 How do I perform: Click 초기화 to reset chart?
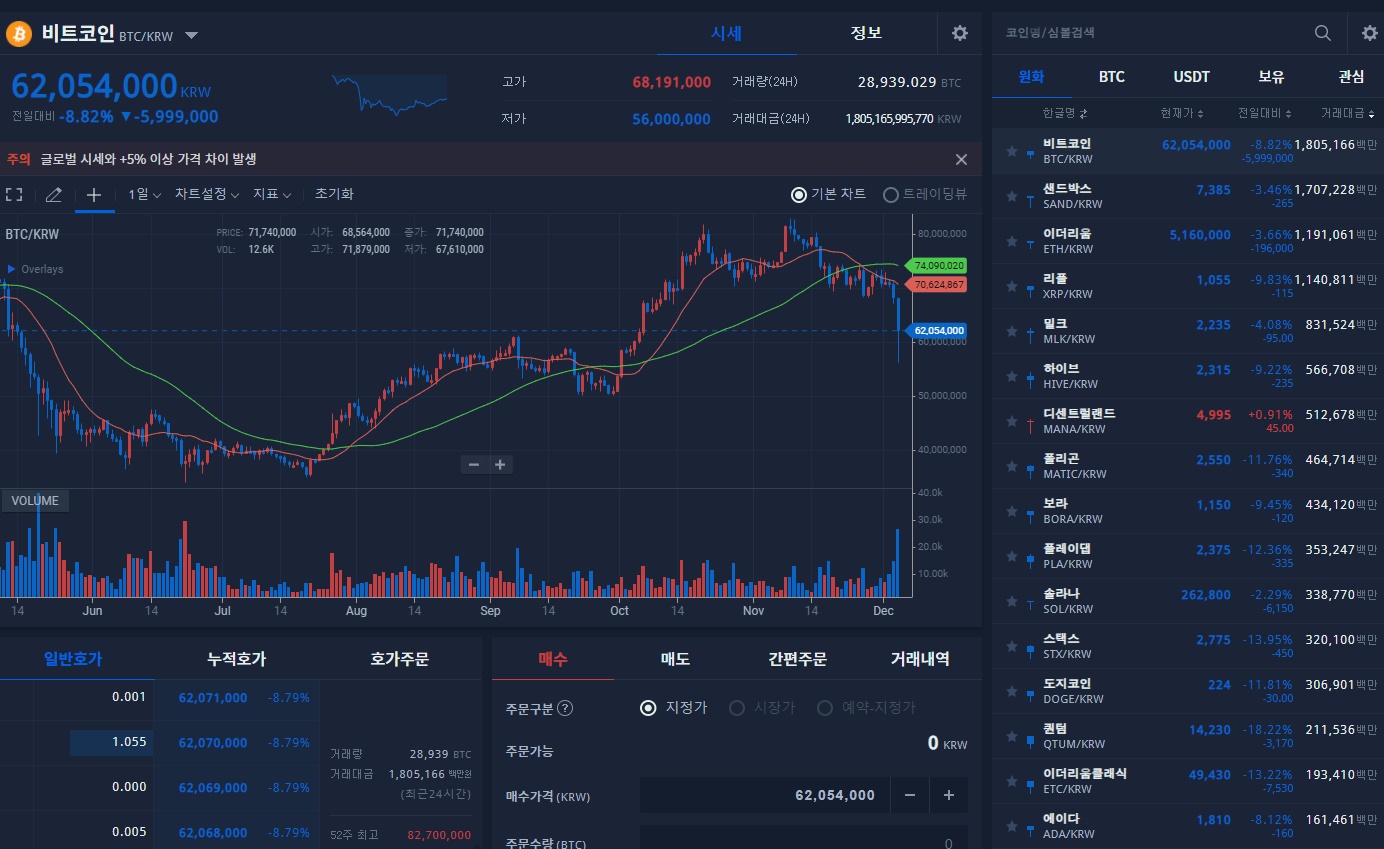[x=334, y=194]
